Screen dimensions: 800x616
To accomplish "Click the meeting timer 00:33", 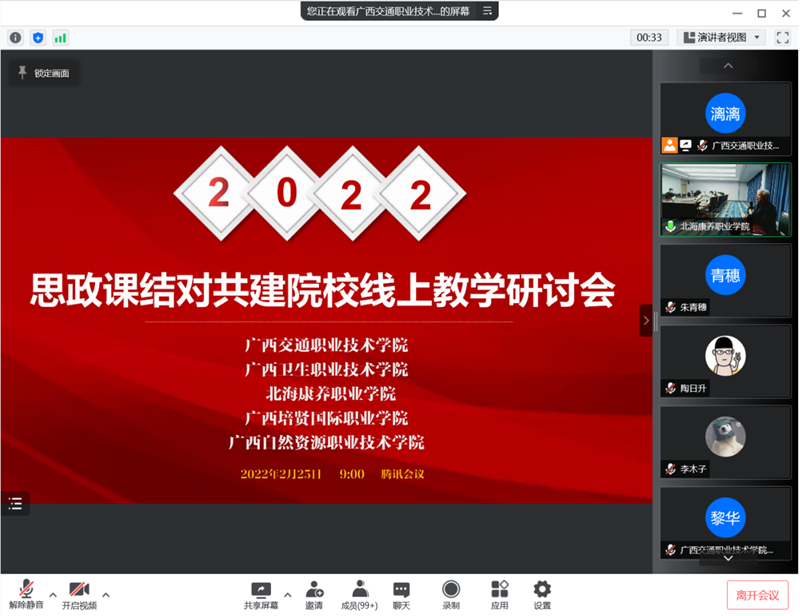I will tap(649, 37).
